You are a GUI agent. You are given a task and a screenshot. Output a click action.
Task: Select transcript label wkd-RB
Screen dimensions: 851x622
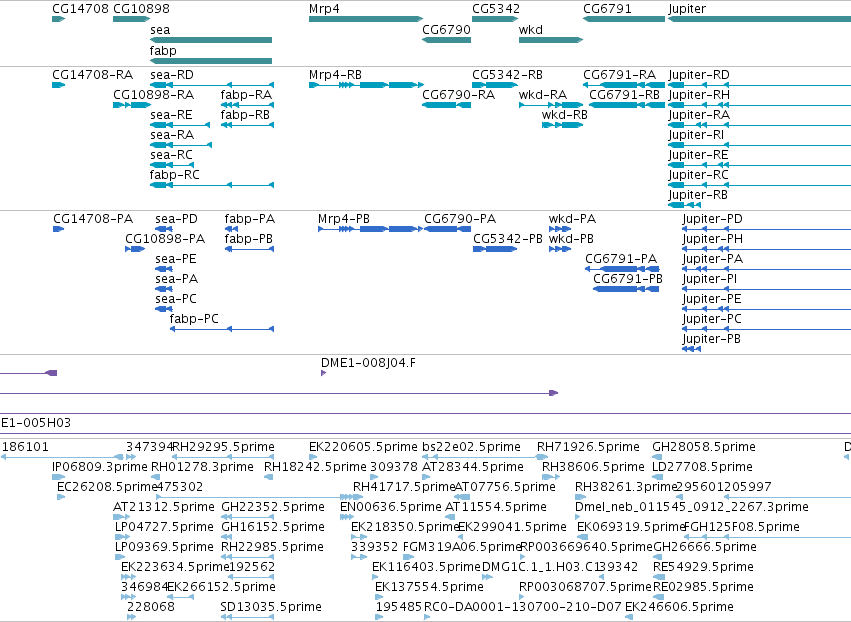click(564, 115)
